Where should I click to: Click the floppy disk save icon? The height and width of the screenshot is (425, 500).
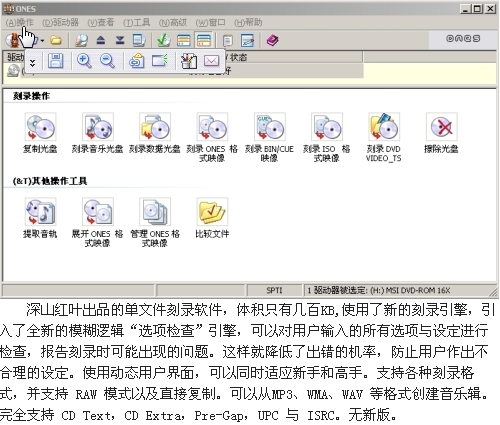pos(55,61)
